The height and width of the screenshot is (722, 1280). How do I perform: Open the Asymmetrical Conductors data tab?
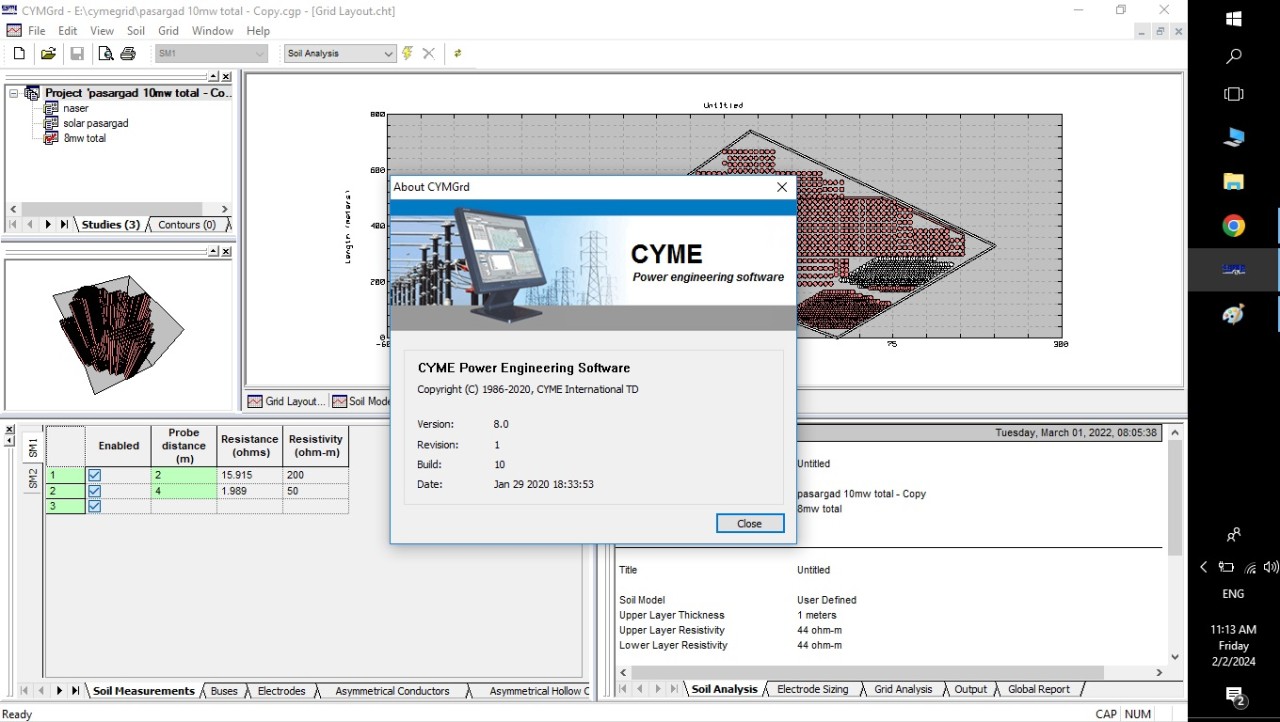392,691
